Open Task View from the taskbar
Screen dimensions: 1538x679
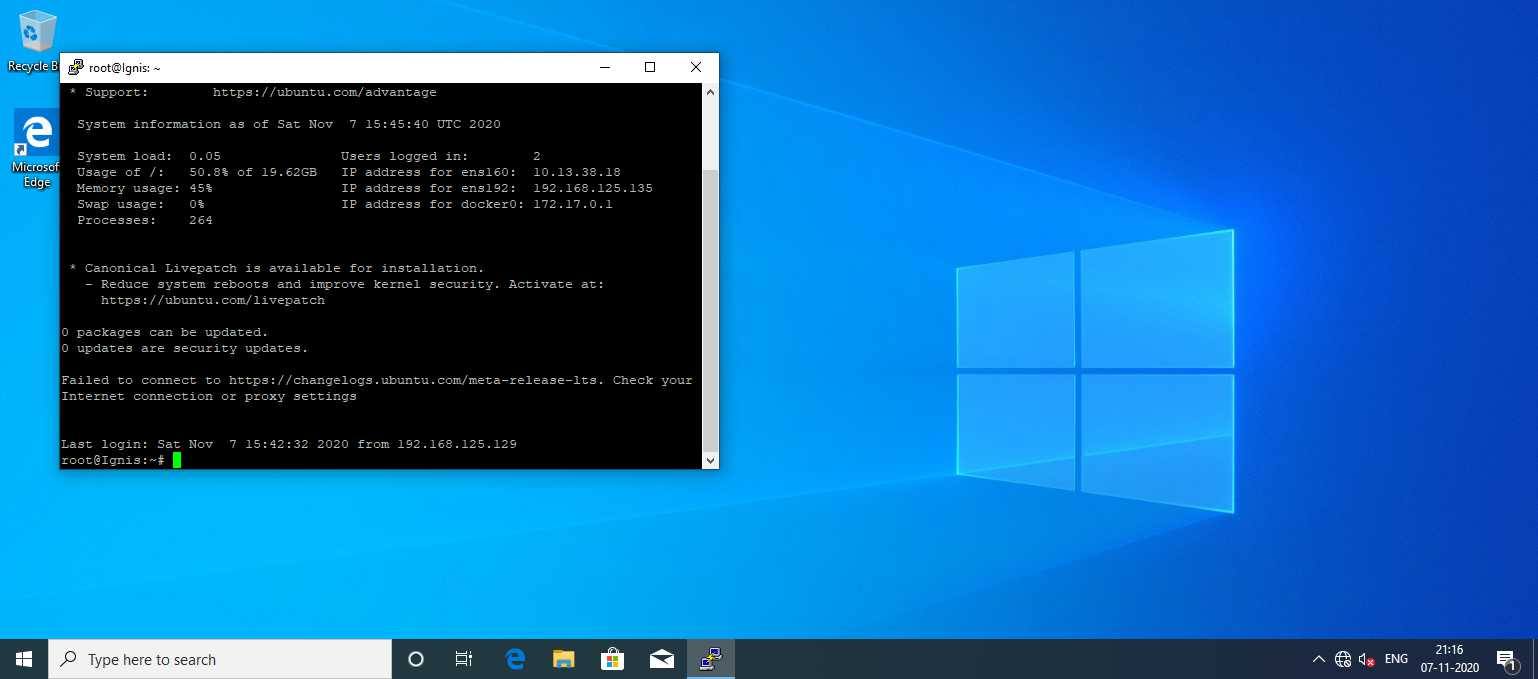pos(464,659)
